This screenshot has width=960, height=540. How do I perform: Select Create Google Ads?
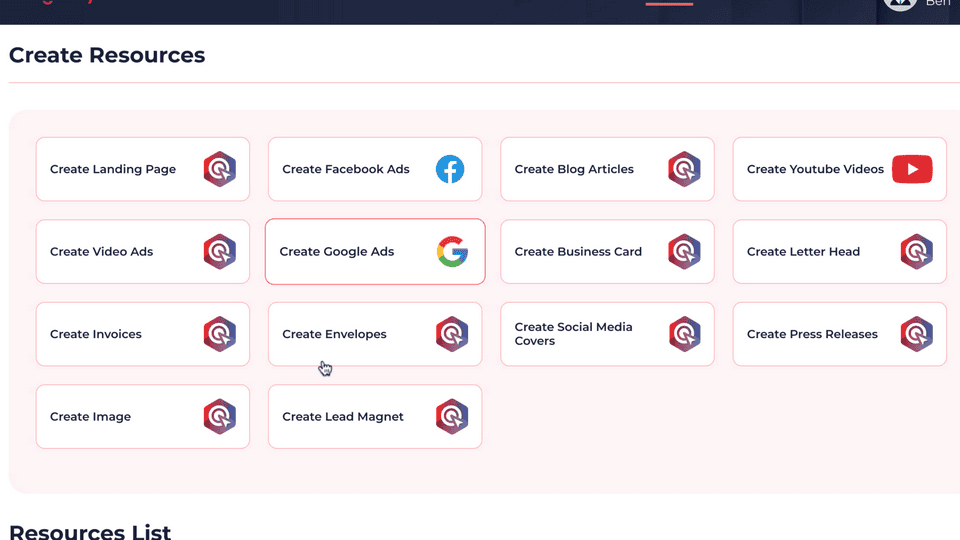click(375, 252)
